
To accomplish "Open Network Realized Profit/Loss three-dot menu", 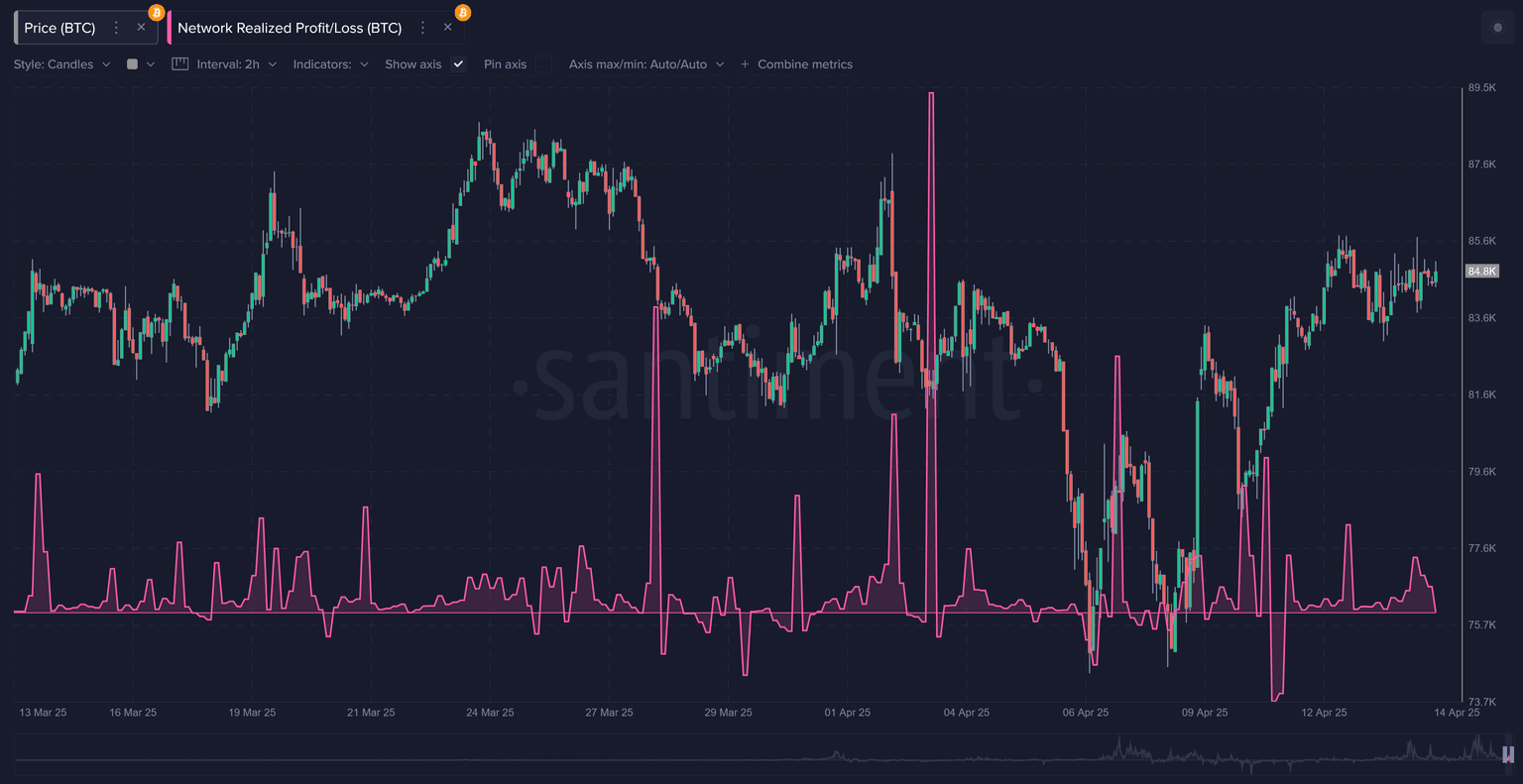I will click(423, 28).
